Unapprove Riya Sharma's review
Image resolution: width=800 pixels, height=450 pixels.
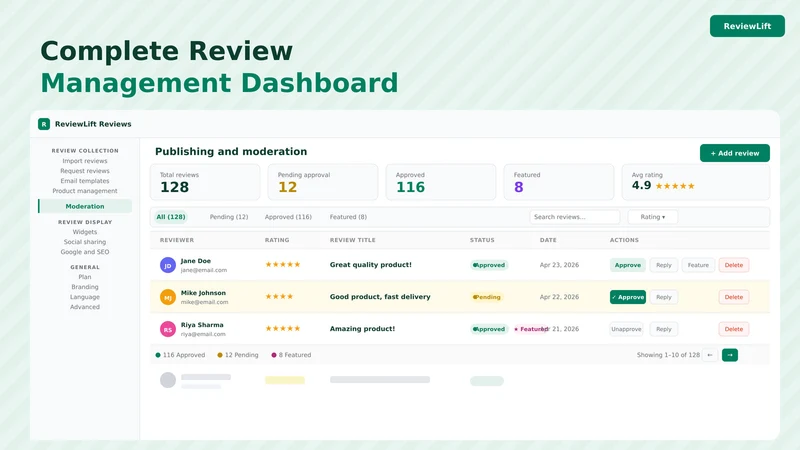click(626, 329)
